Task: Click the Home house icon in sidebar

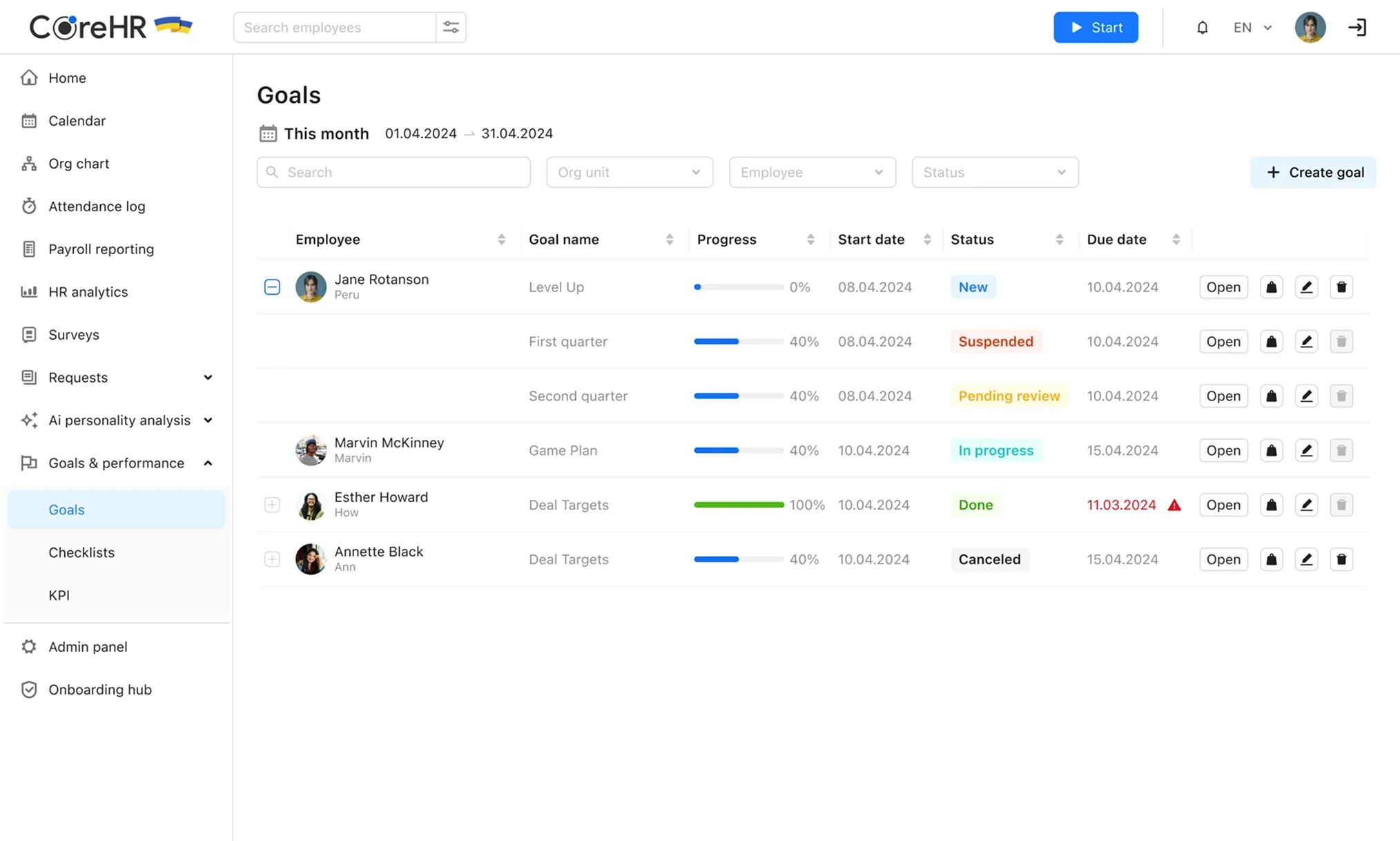Action: 29,77
